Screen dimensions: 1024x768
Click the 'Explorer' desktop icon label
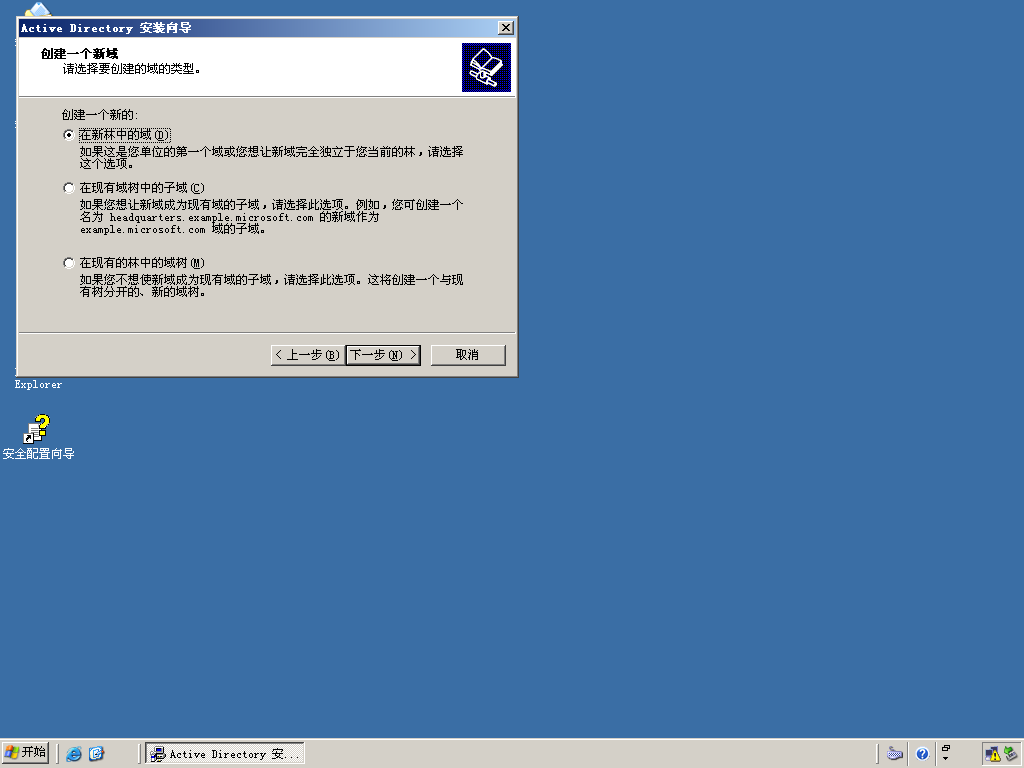pos(39,385)
